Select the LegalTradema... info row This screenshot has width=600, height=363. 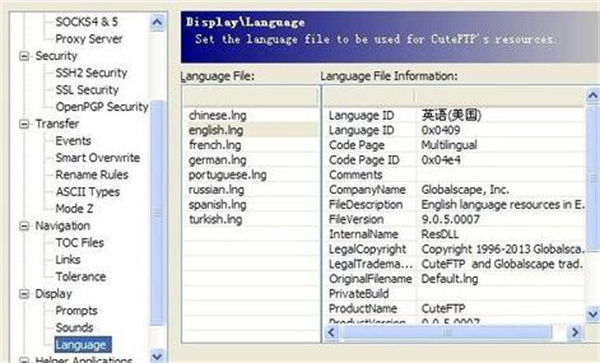click(455, 264)
